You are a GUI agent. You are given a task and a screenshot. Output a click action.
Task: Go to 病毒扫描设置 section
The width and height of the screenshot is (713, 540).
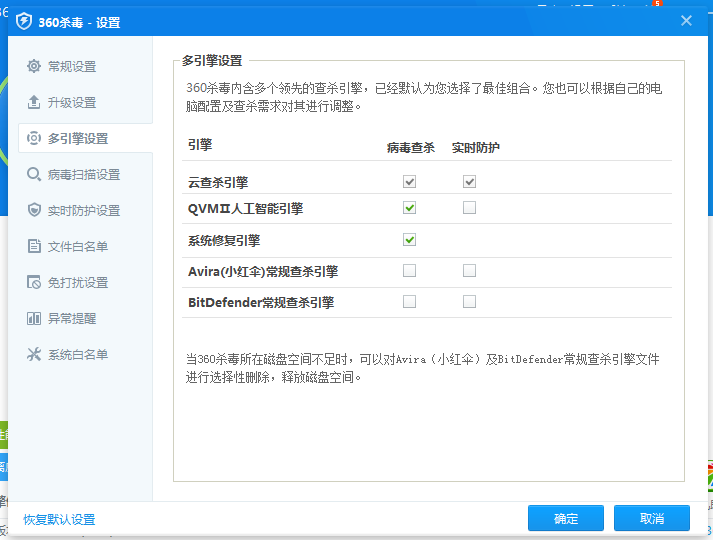point(85,174)
